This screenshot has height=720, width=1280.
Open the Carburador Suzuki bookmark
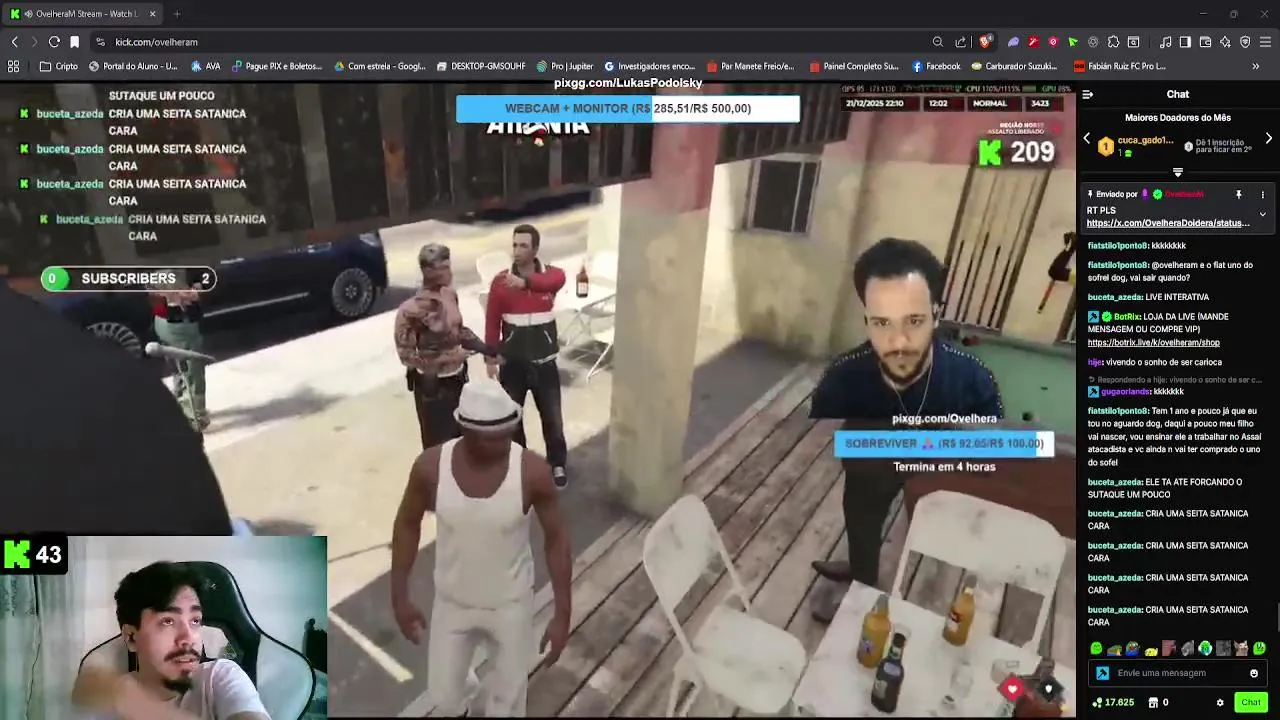[1014, 66]
